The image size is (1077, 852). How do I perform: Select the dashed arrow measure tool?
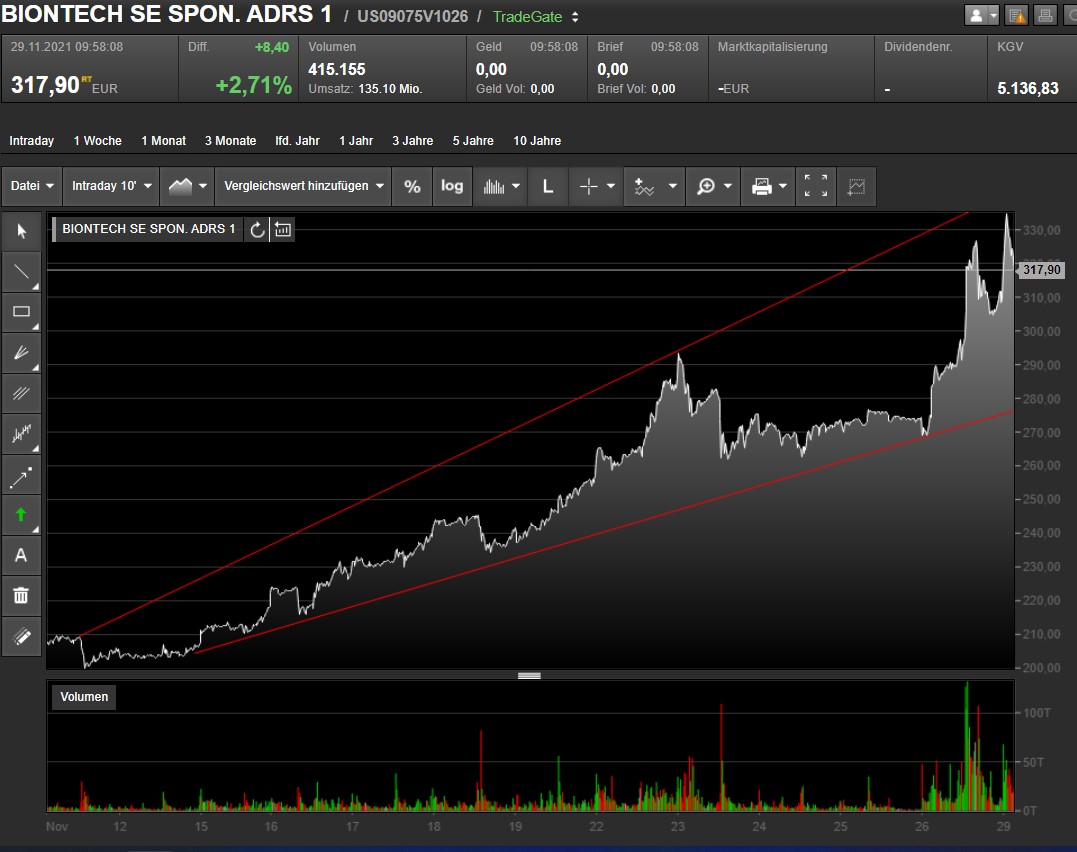pos(21,477)
